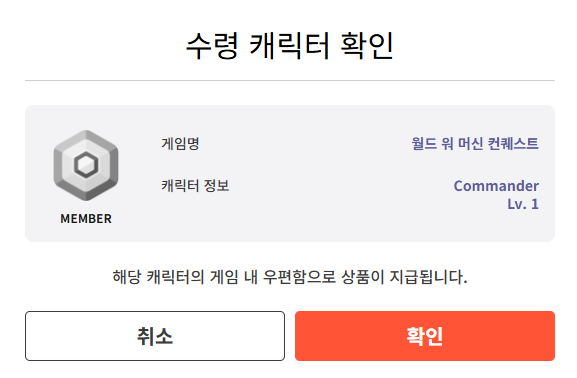Click the word 확인 in the dialog title
The height and width of the screenshot is (378, 577).
coord(367,46)
